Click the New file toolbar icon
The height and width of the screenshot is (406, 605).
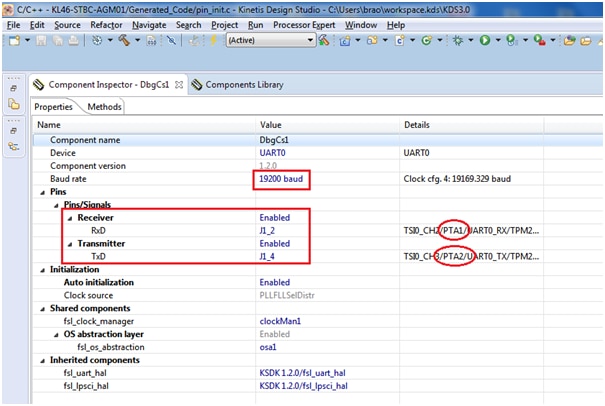(13, 40)
